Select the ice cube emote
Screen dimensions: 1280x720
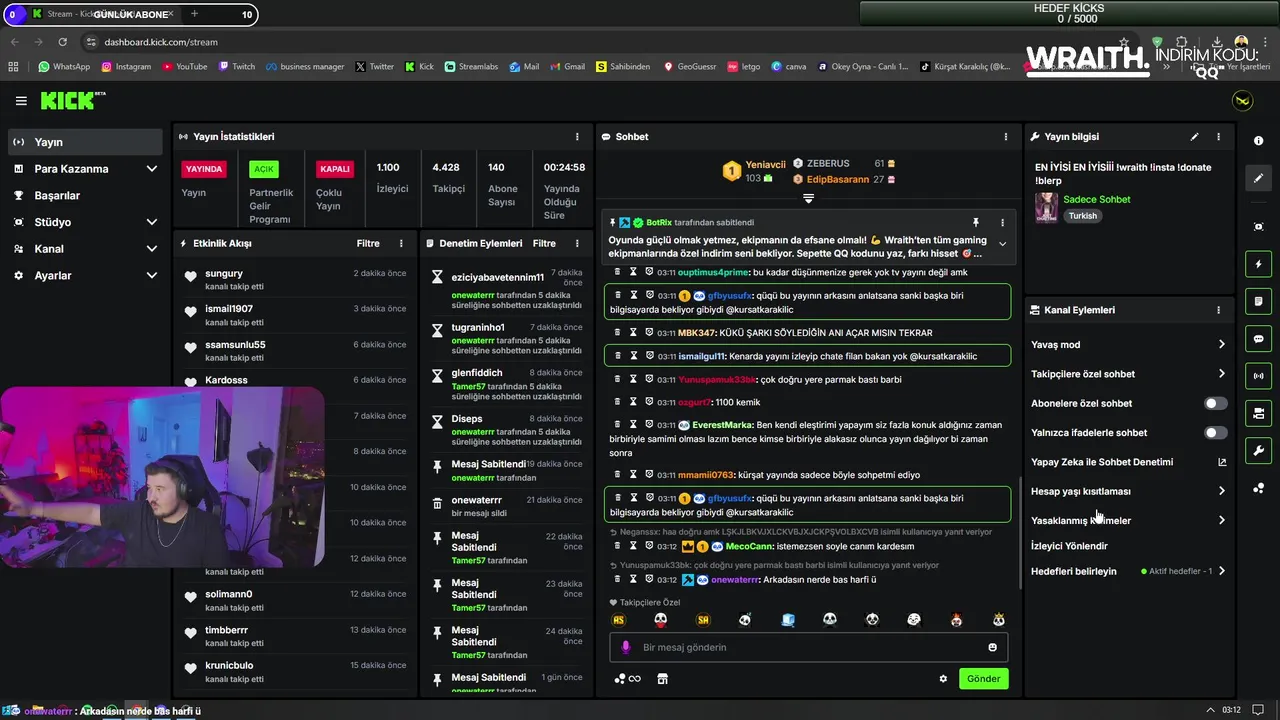[788, 620]
